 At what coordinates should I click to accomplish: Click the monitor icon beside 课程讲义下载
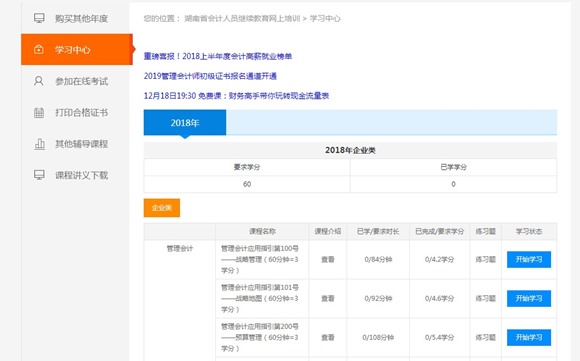39,175
